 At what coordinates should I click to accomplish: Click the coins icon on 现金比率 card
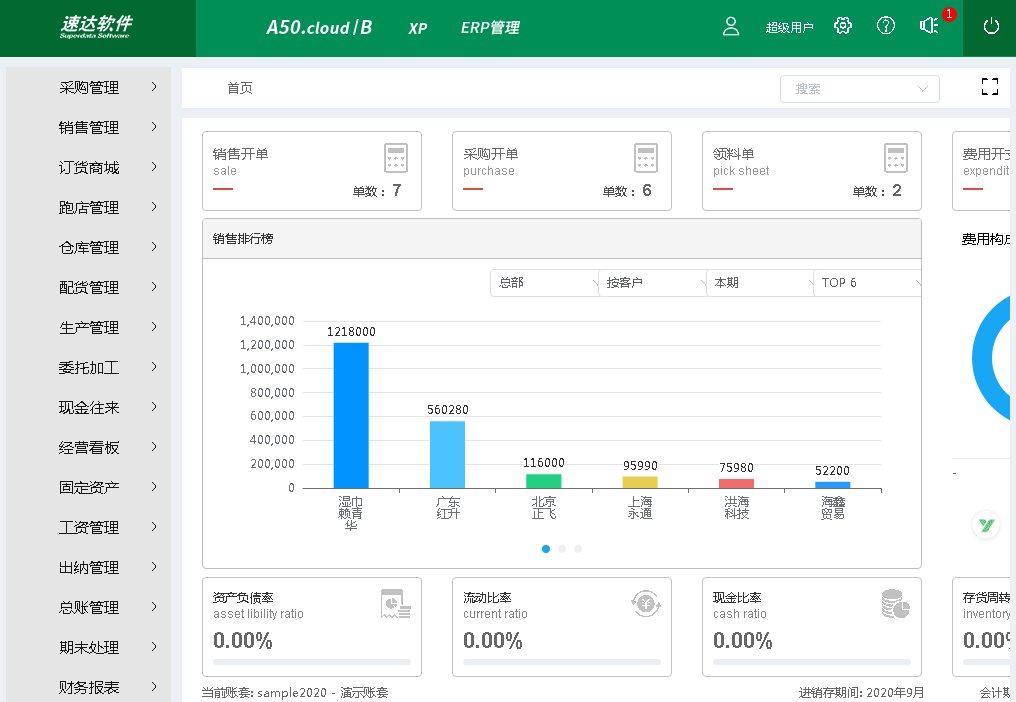coord(895,604)
